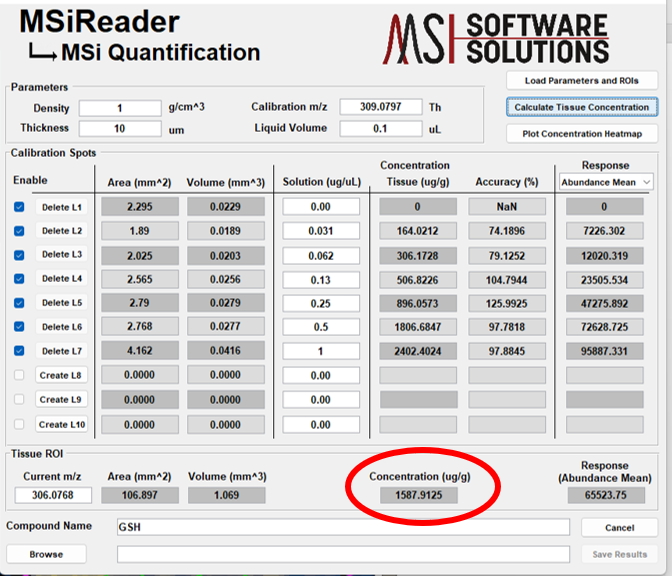672x576 pixels.
Task: Click Delete L3 button
Action: pyautogui.click(x=61, y=255)
